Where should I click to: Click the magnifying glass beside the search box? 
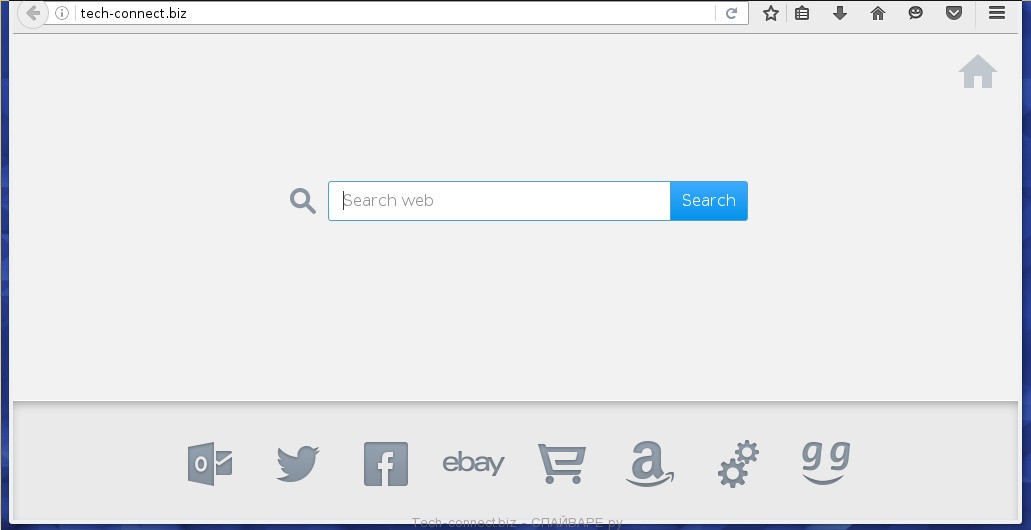click(303, 201)
